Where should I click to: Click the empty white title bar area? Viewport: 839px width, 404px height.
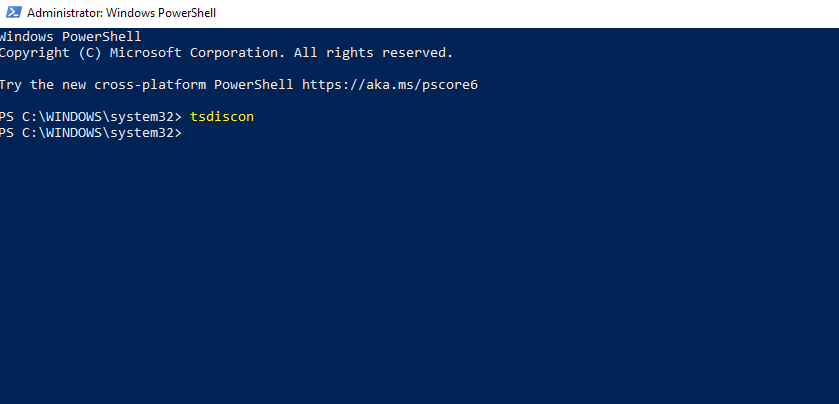coord(527,13)
